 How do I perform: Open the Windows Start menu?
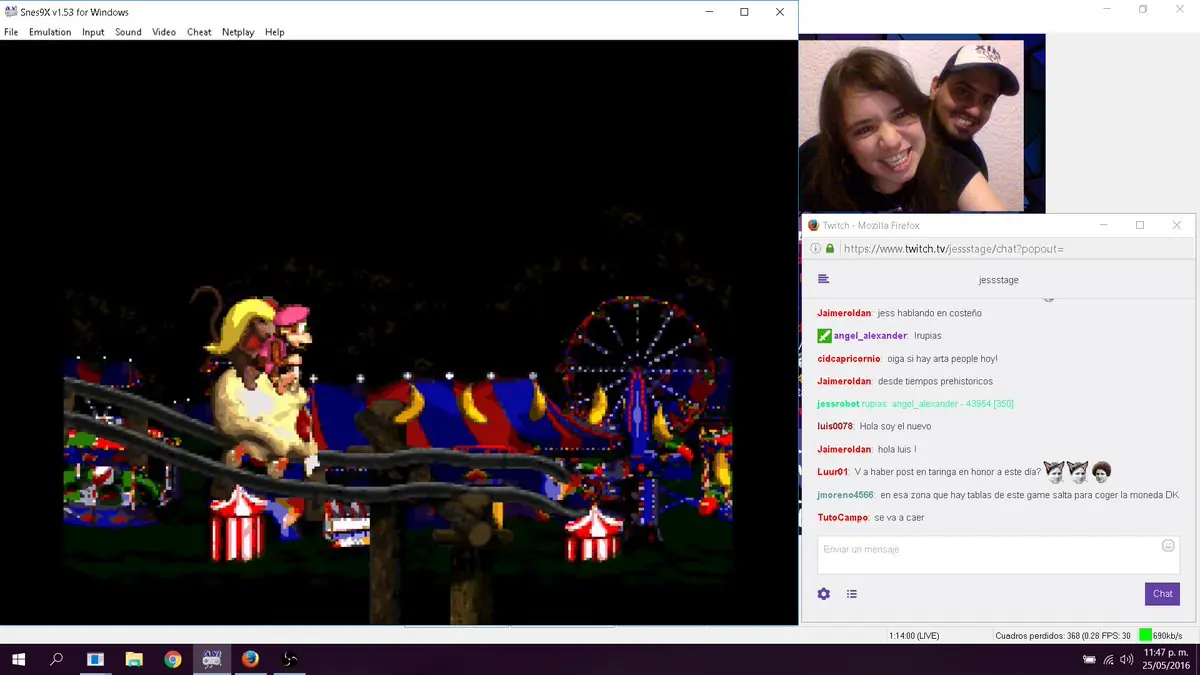coord(18,659)
